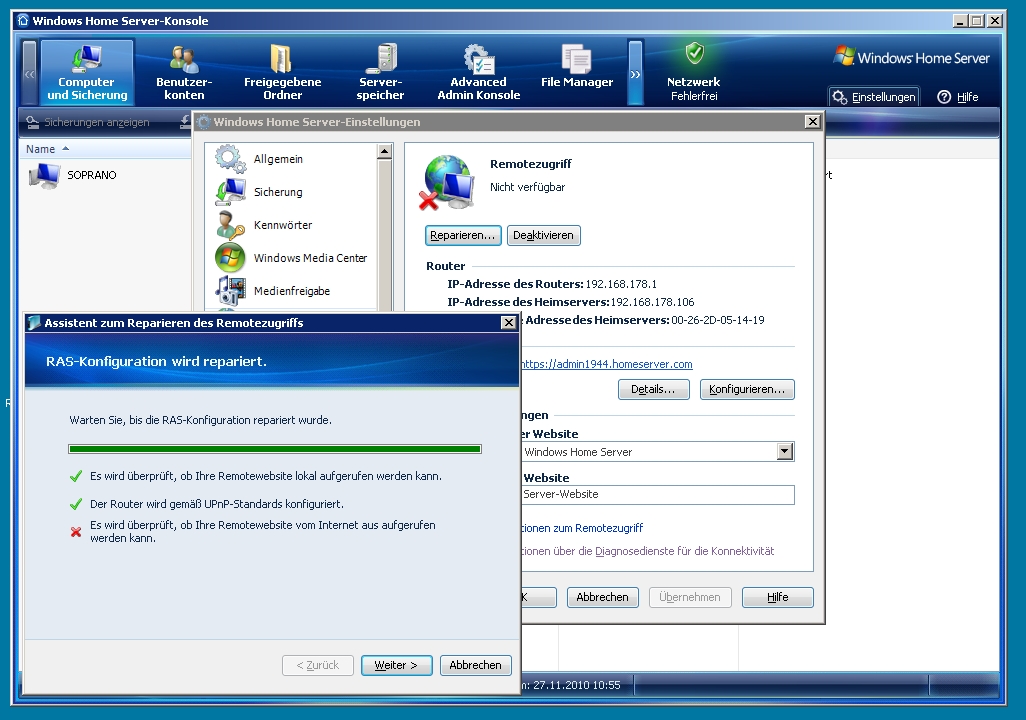1026x720 pixels.
Task: Select the SOPRANO computer name
Action: click(92, 175)
